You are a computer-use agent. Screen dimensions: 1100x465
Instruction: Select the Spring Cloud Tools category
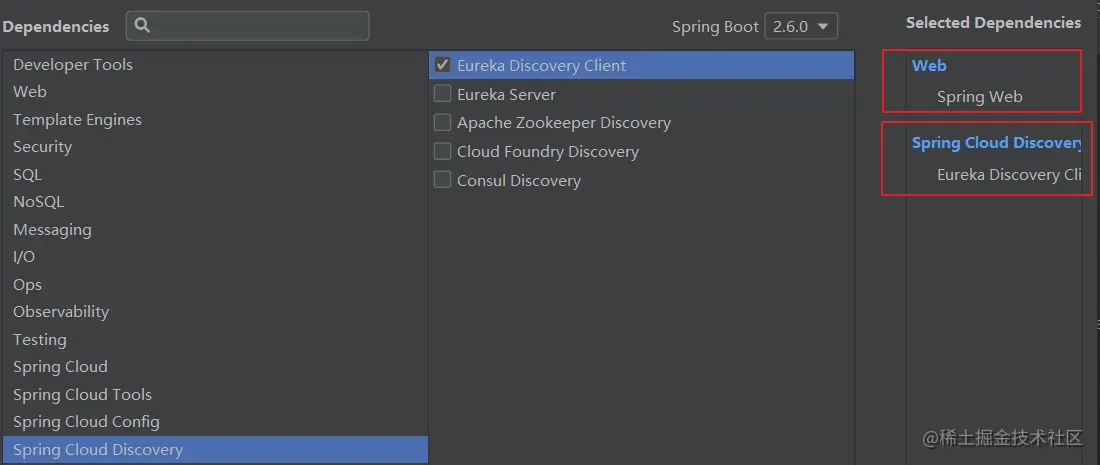[x=82, y=395]
